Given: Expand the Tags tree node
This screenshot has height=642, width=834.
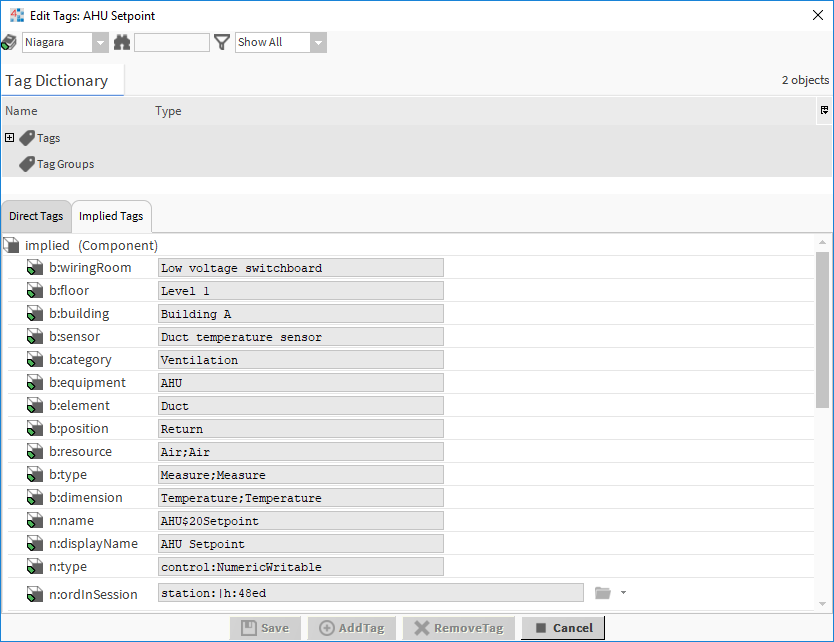Looking at the screenshot, I should 9,138.
